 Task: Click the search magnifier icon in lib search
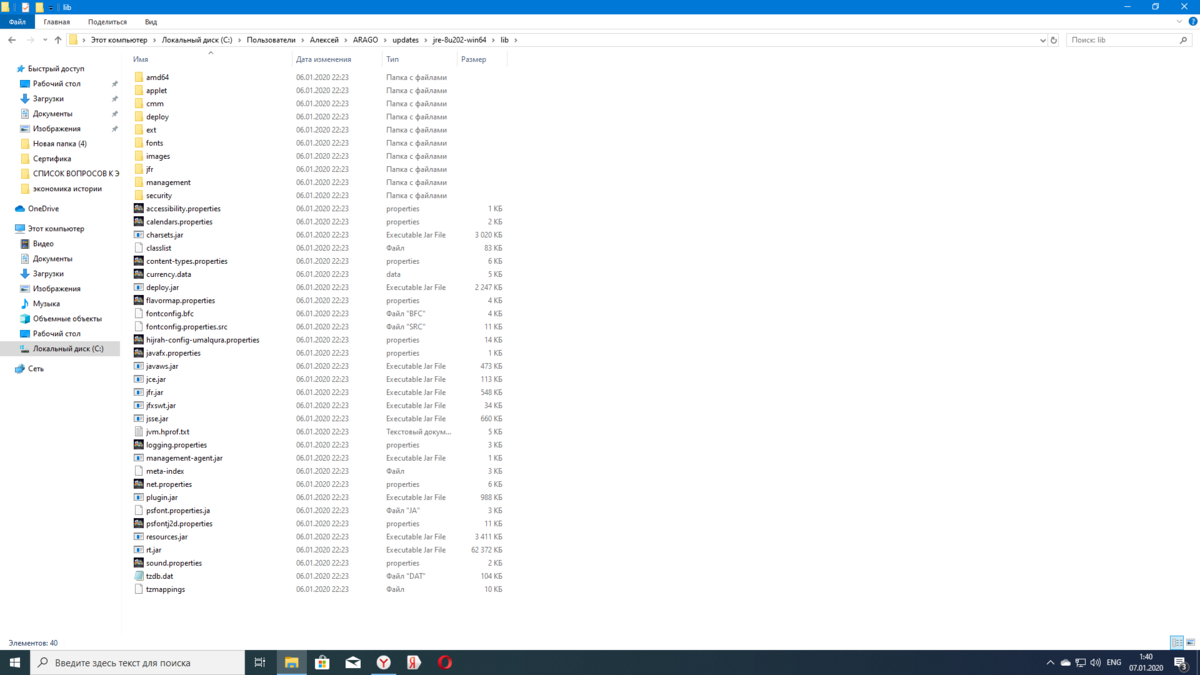pyautogui.click(x=1184, y=40)
